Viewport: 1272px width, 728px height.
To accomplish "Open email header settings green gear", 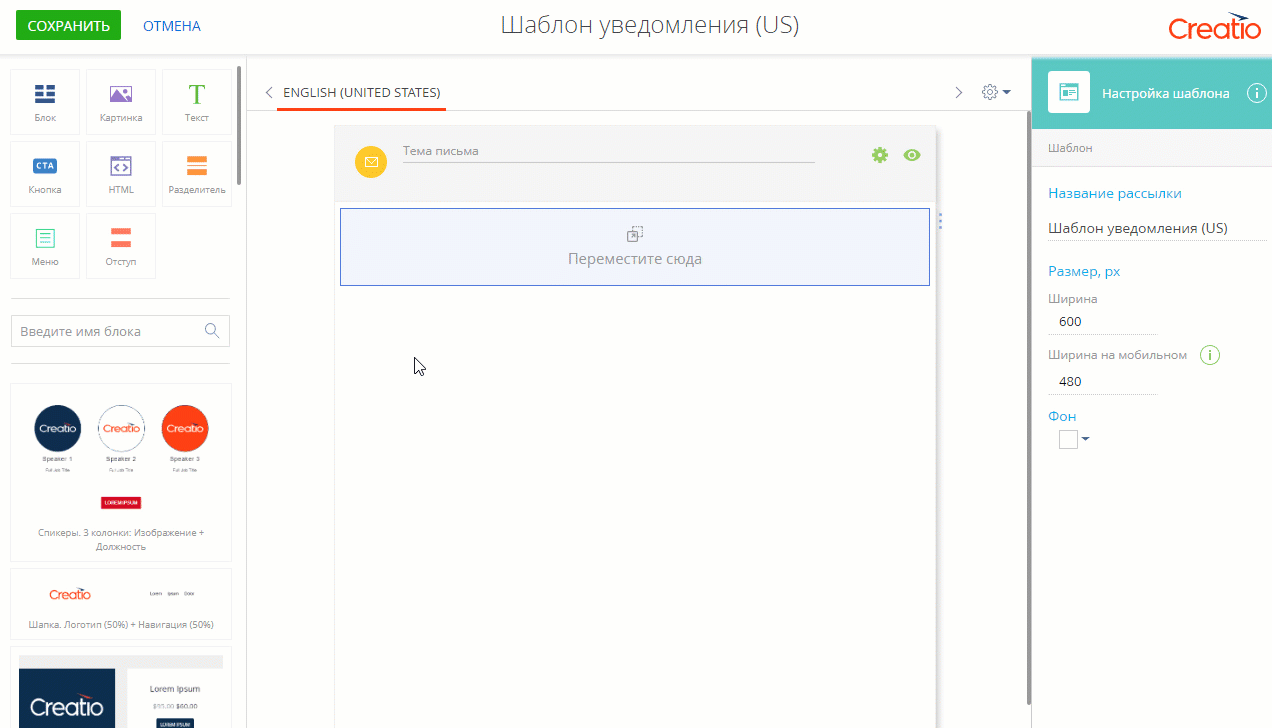I will tap(880, 155).
